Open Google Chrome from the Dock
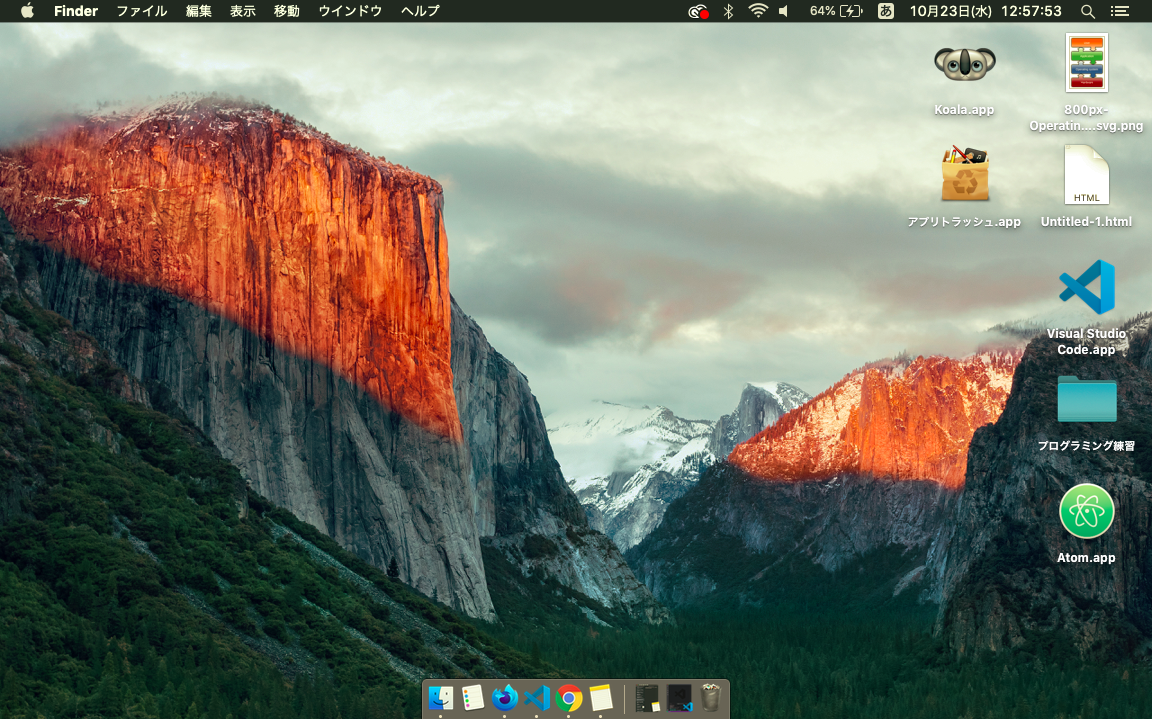 coord(569,698)
